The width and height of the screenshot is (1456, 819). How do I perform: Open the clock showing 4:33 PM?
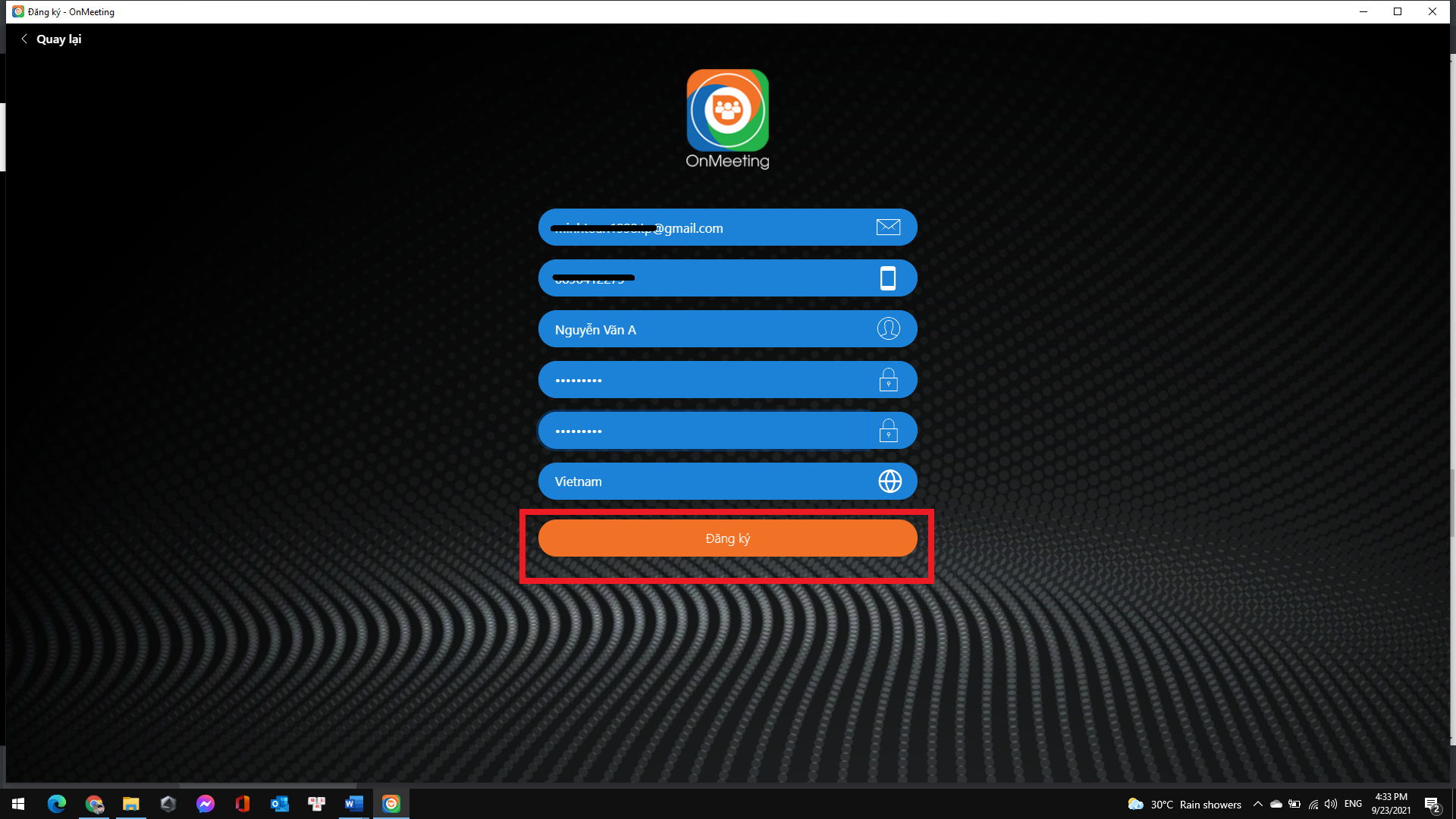coord(1391,804)
